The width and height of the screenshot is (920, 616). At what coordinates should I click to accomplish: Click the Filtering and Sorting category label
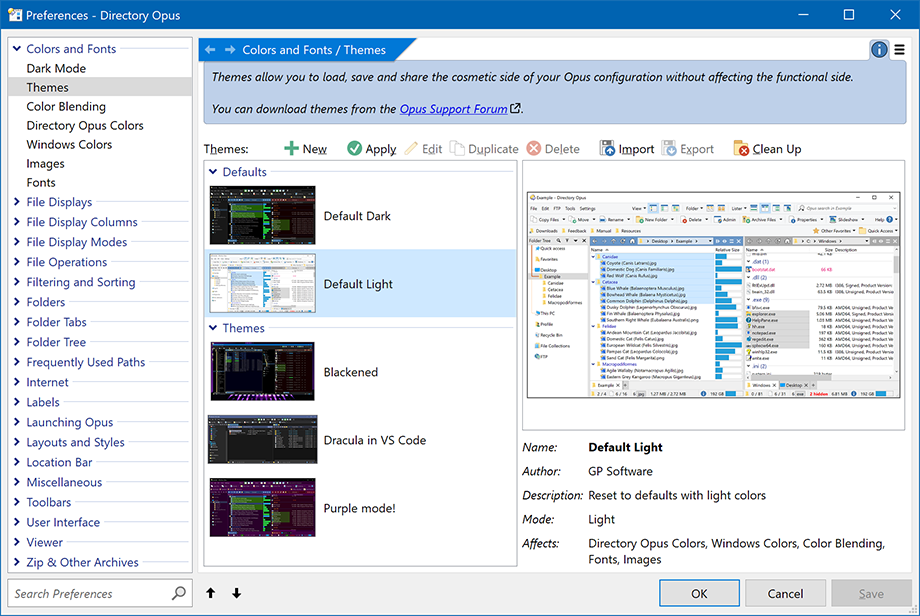[x=81, y=282]
